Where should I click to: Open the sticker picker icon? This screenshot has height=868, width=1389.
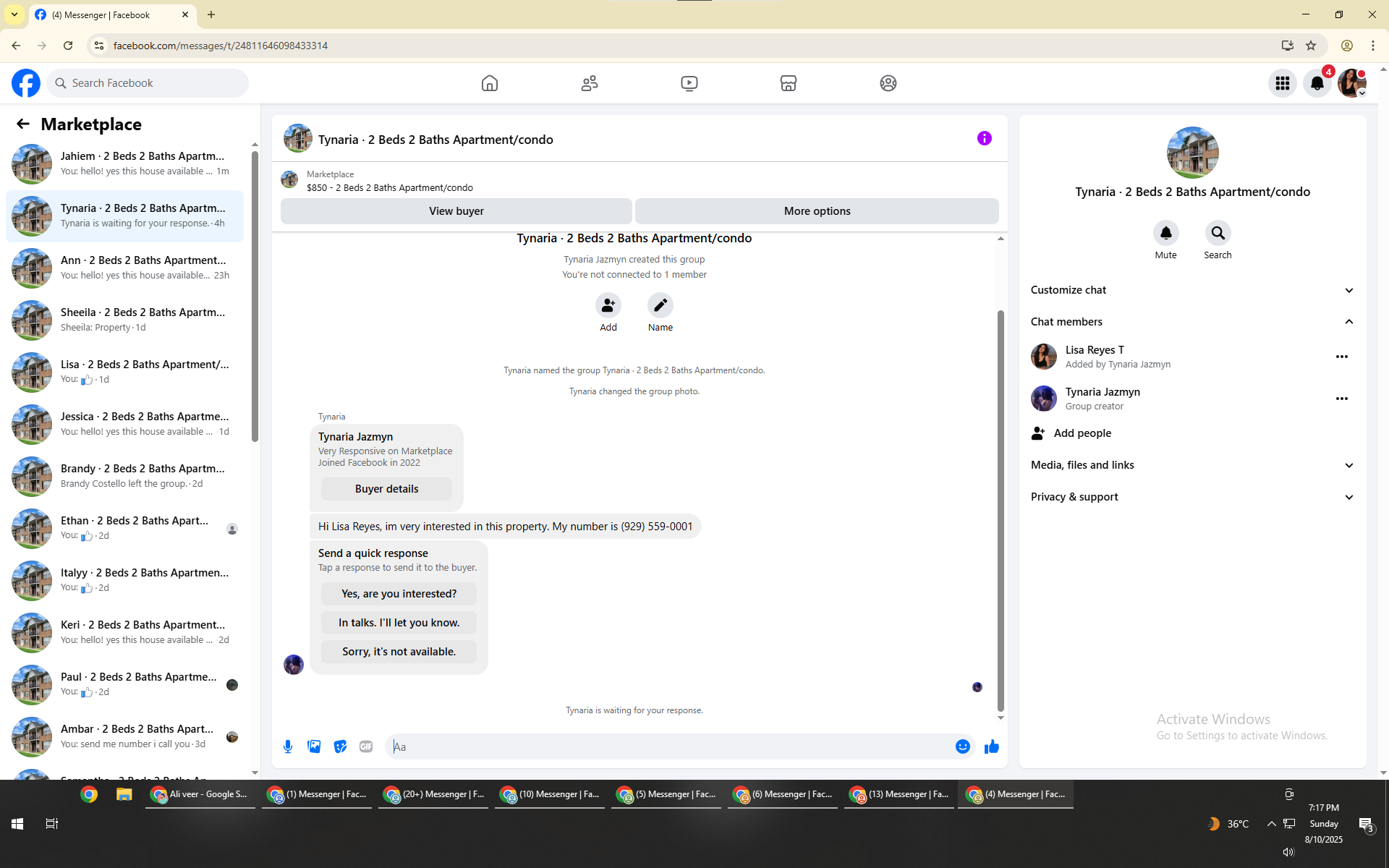click(340, 746)
